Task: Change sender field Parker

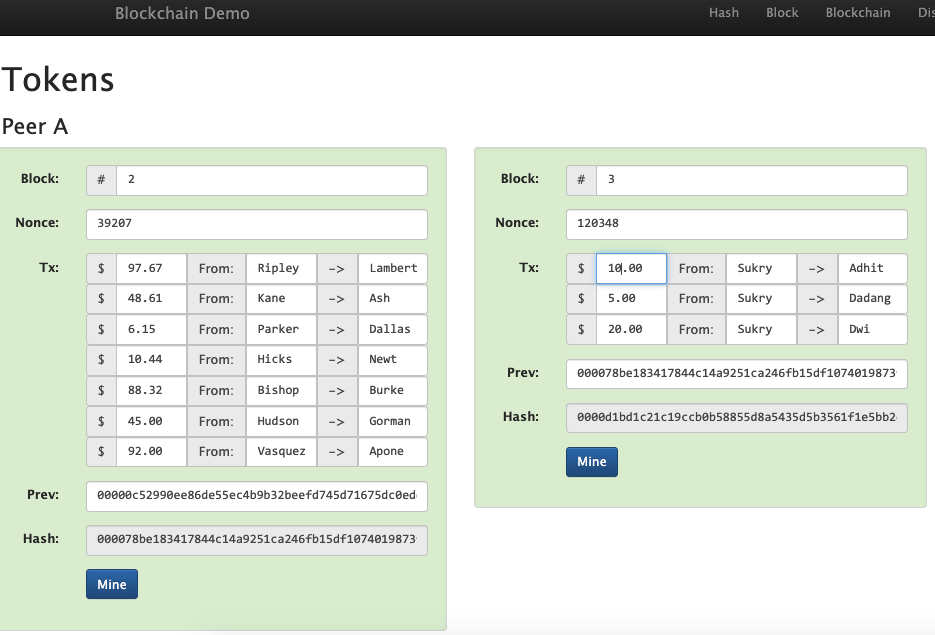Action: pos(281,329)
